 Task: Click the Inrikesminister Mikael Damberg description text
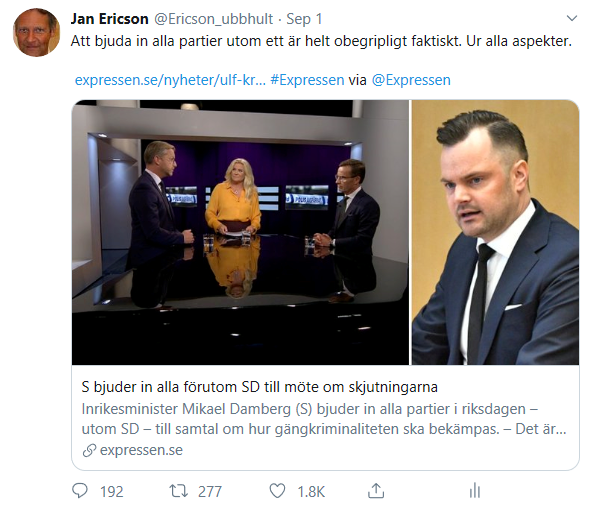324,419
